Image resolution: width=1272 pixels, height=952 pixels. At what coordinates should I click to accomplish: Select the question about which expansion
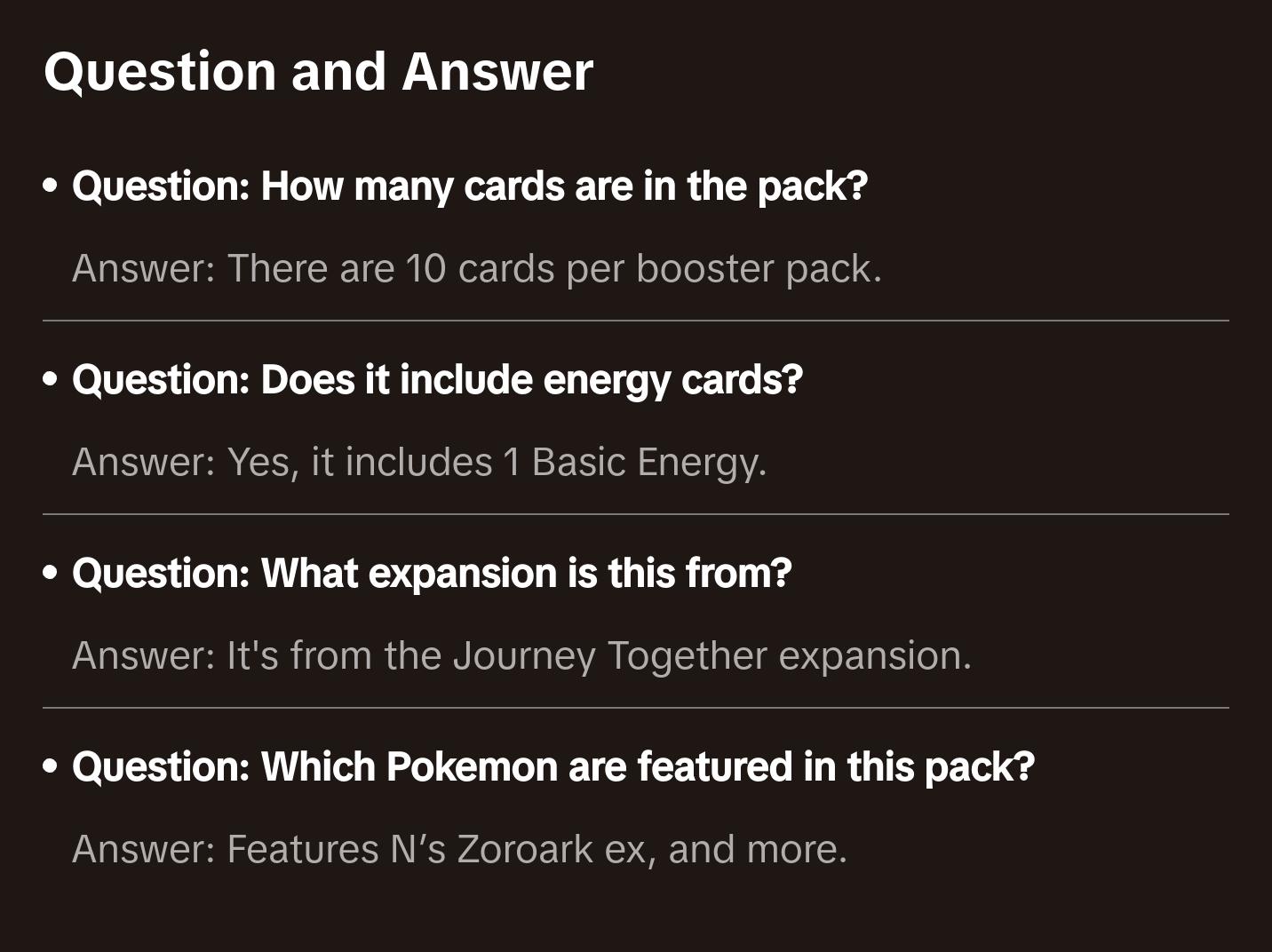coord(432,574)
